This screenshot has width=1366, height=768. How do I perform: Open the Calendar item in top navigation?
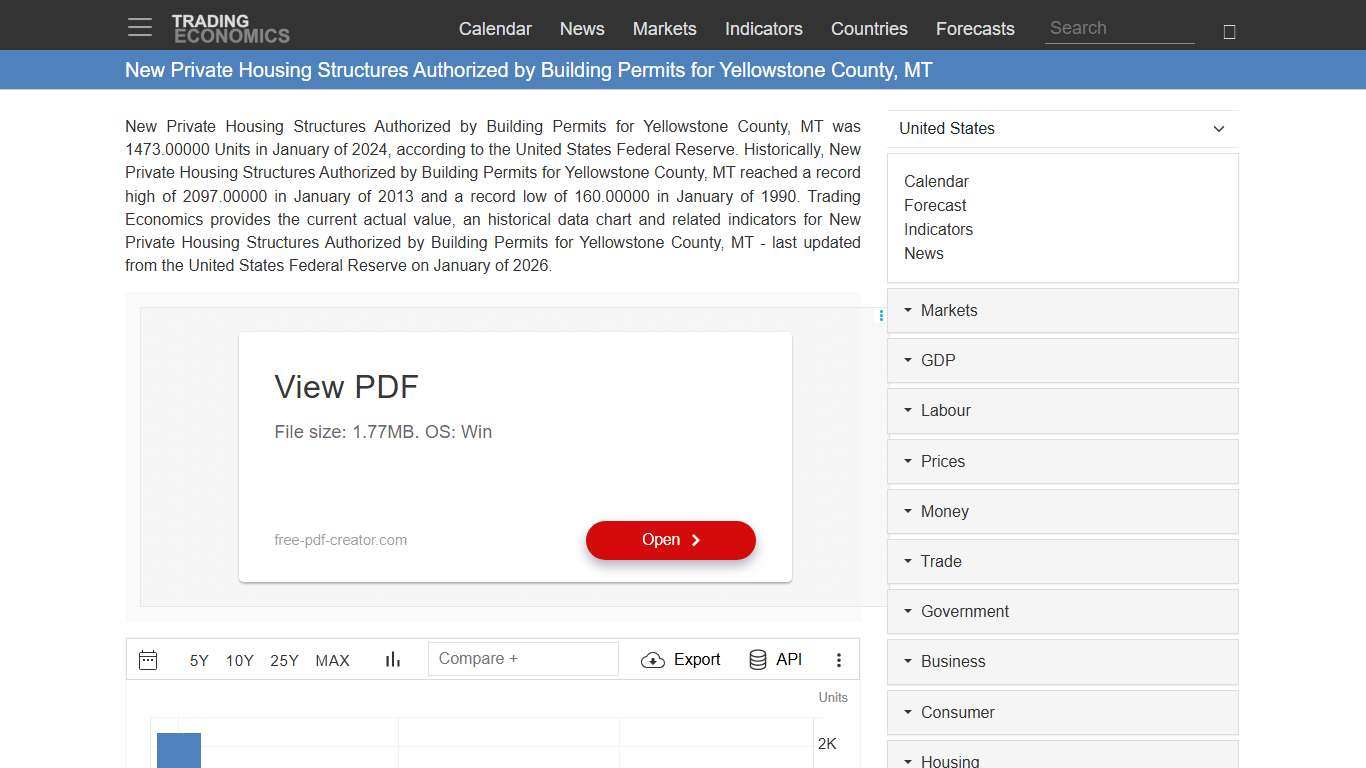pos(495,29)
